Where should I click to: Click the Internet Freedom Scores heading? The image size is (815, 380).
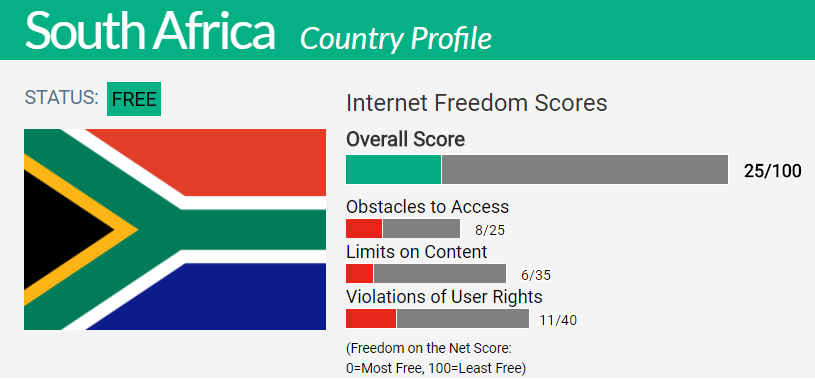(x=477, y=103)
